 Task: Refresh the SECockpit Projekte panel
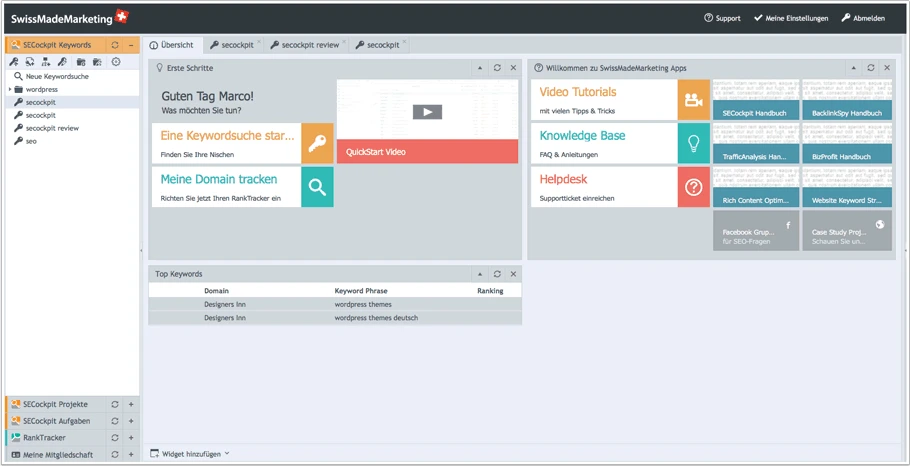[x=115, y=404]
